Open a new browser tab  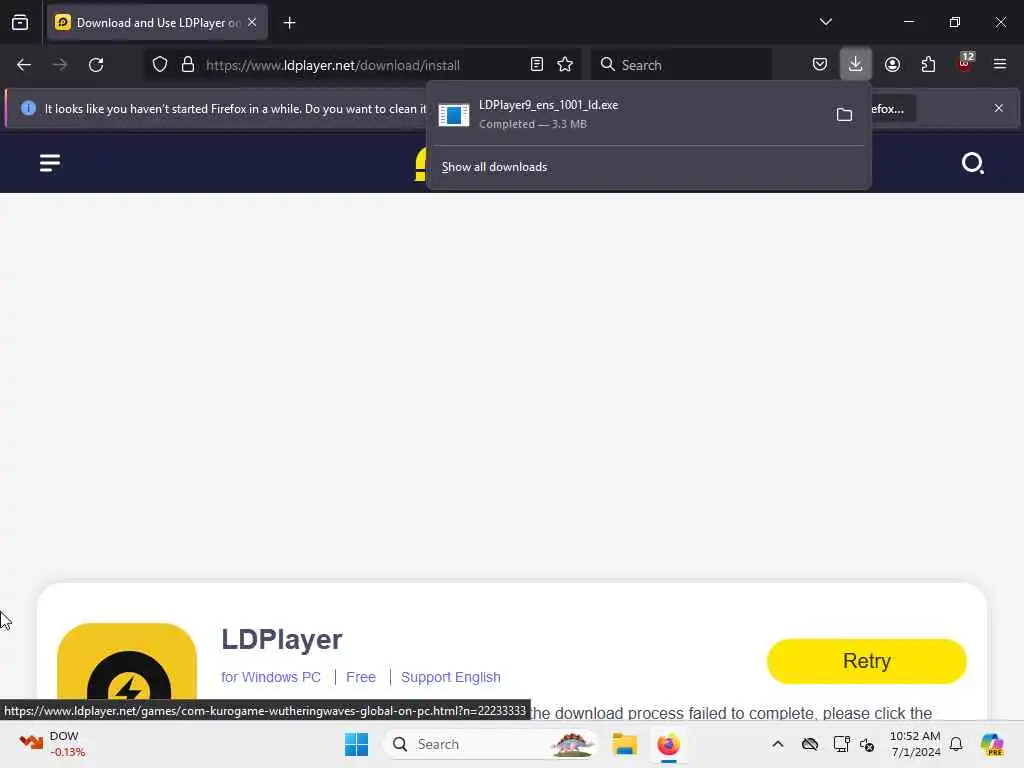pyautogui.click(x=289, y=23)
